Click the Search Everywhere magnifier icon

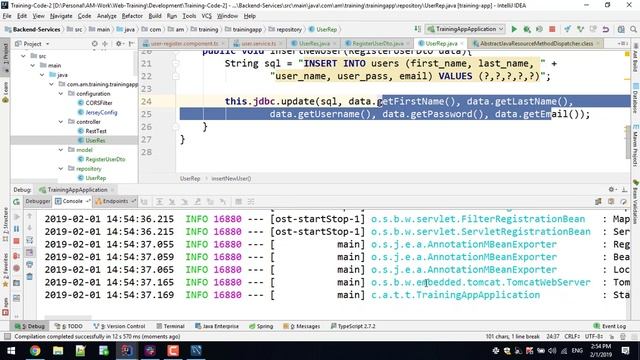point(633,29)
